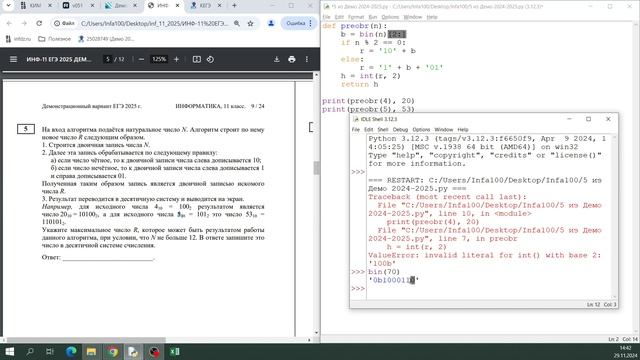Open the Options menu in the IDLE editor
This screenshot has width=640, height=360.
tap(390, 17)
